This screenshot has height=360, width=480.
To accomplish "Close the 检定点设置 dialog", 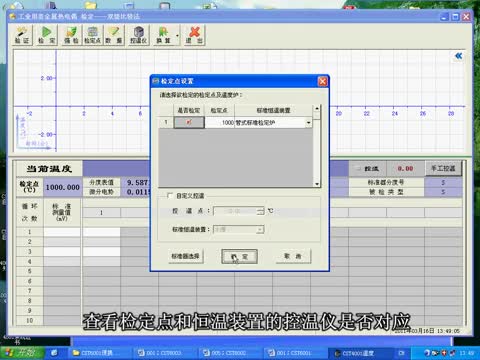I will tap(322, 81).
